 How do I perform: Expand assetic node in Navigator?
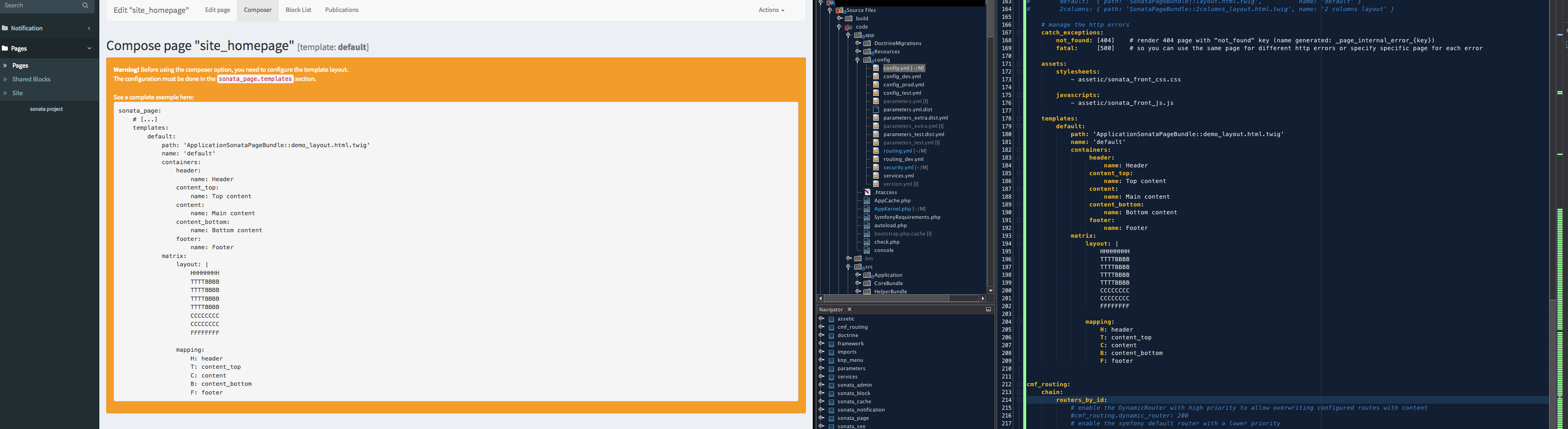(x=821, y=319)
